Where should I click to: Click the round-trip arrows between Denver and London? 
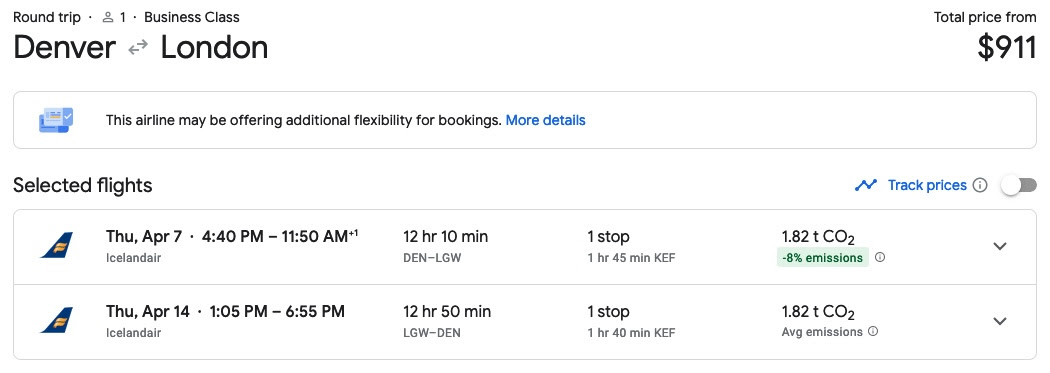pos(138,48)
